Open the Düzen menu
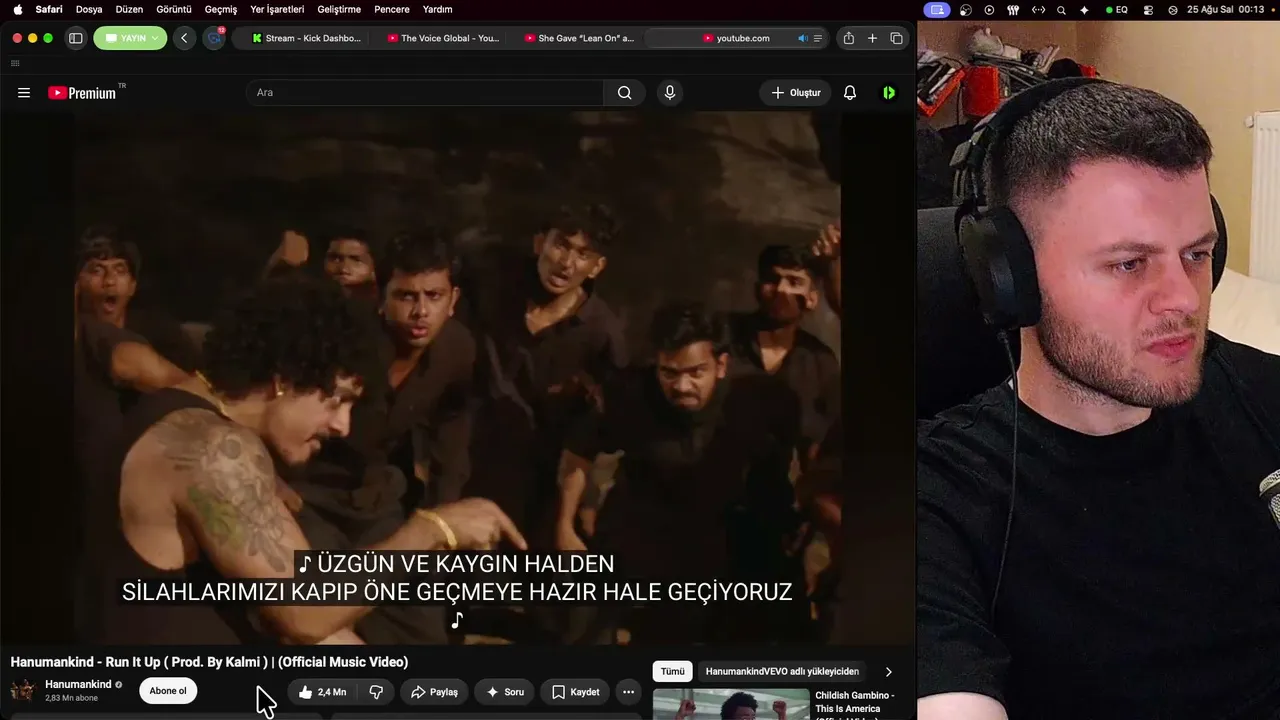 click(x=129, y=9)
